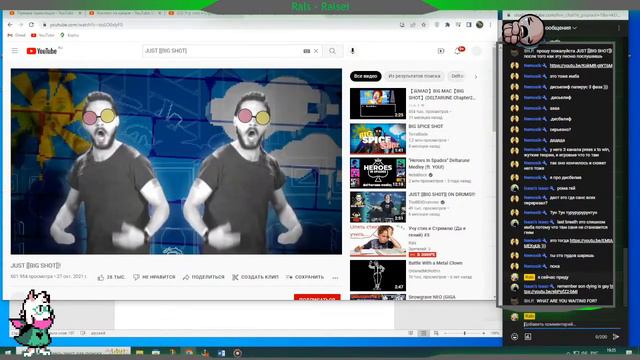Open Chrome from the taskbar
The height and width of the screenshot is (360, 640).
[x=189, y=353]
